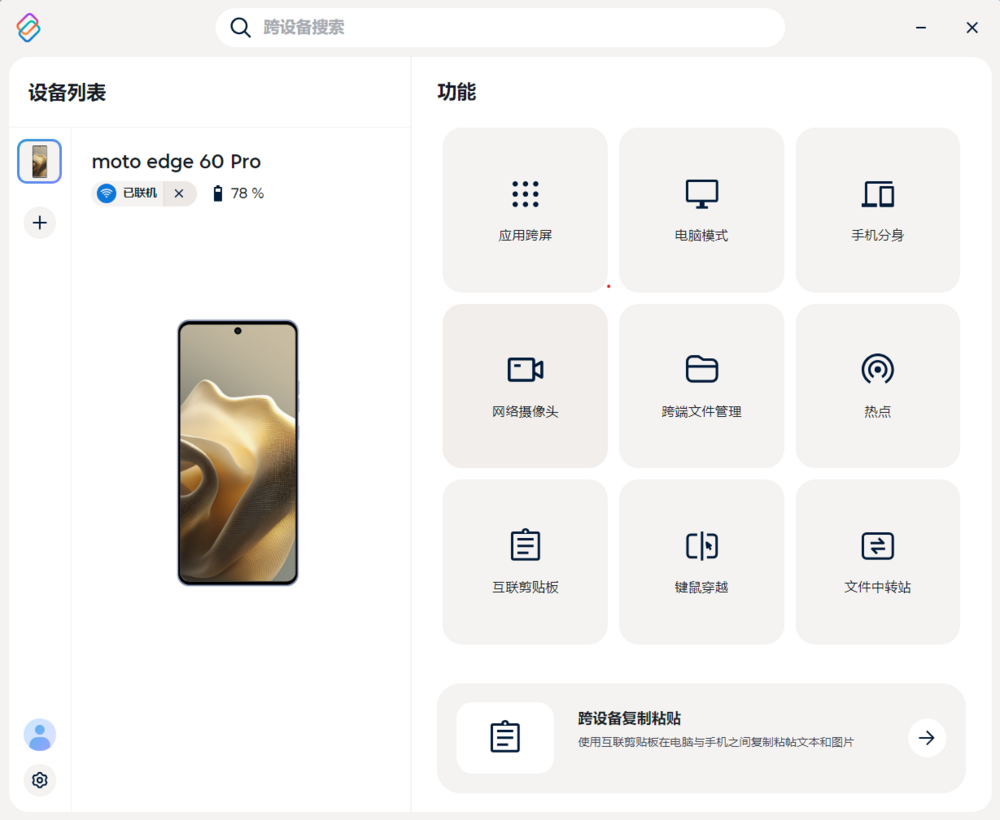Click the Wi-Fi 已联机 connection status badge
The width and height of the screenshot is (1000, 820).
click(x=128, y=193)
